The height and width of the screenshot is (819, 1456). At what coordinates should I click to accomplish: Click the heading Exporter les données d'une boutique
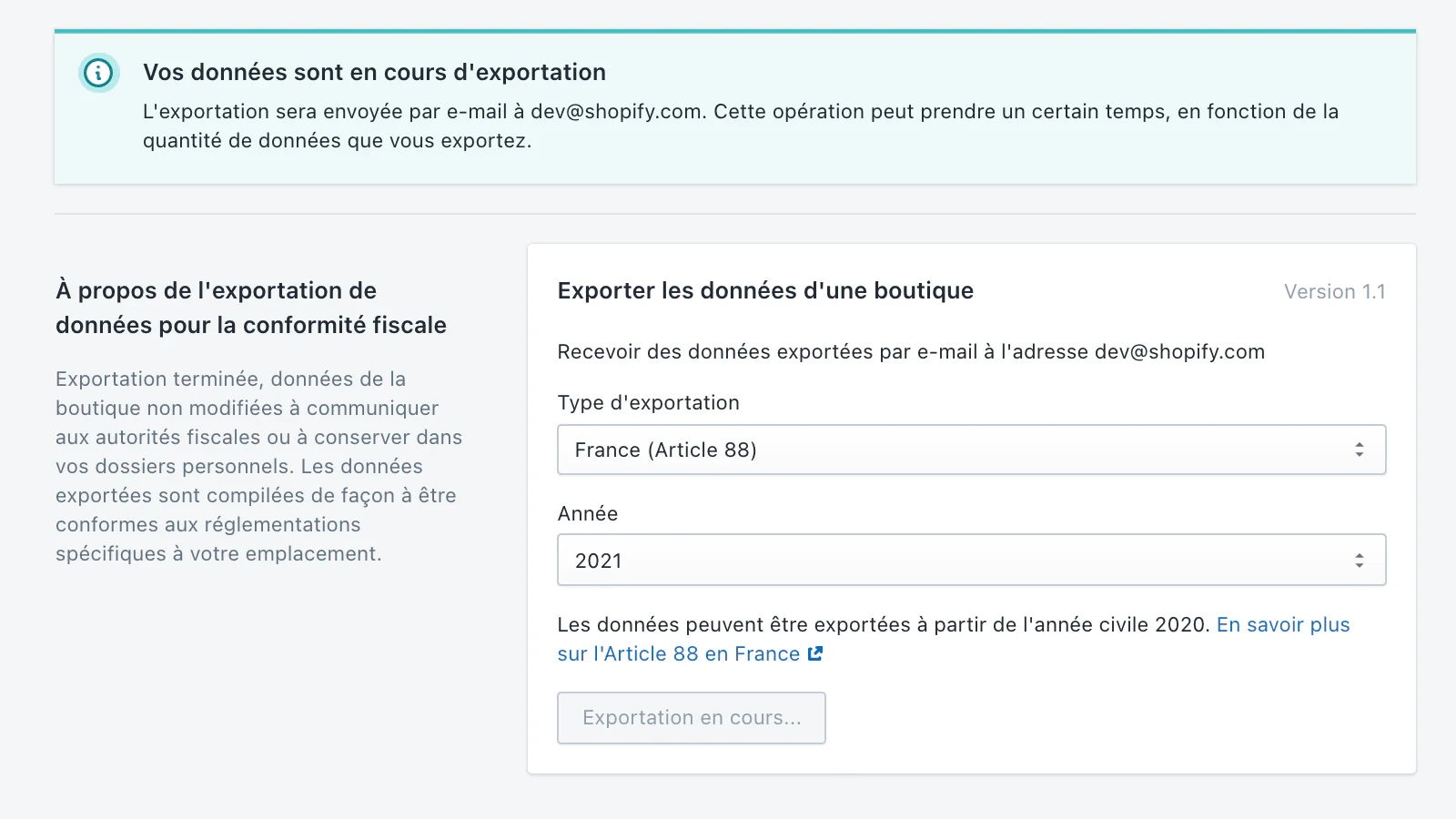[x=765, y=290]
